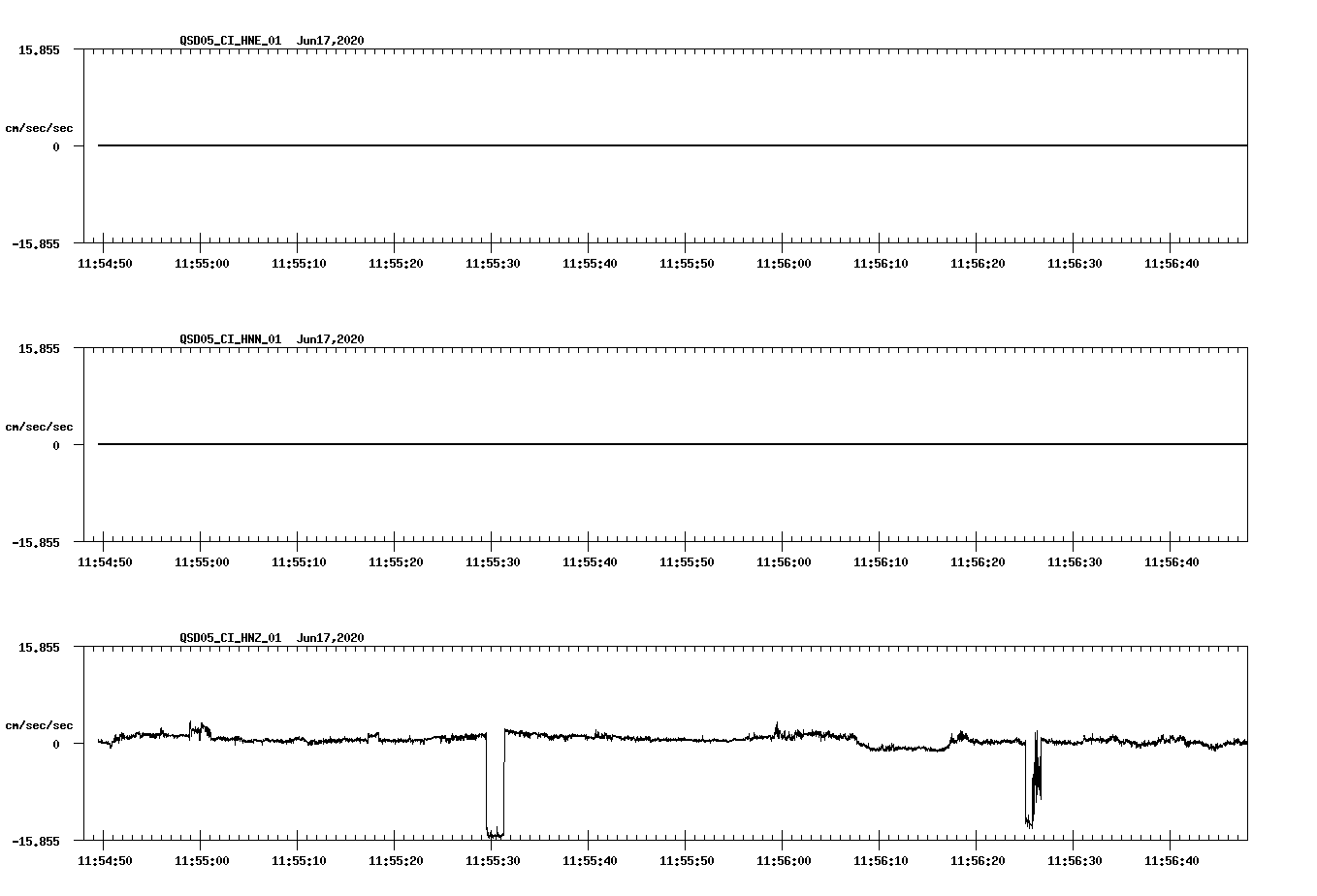Click the QSD05_CI_HNN_01 plot title

click(272, 339)
